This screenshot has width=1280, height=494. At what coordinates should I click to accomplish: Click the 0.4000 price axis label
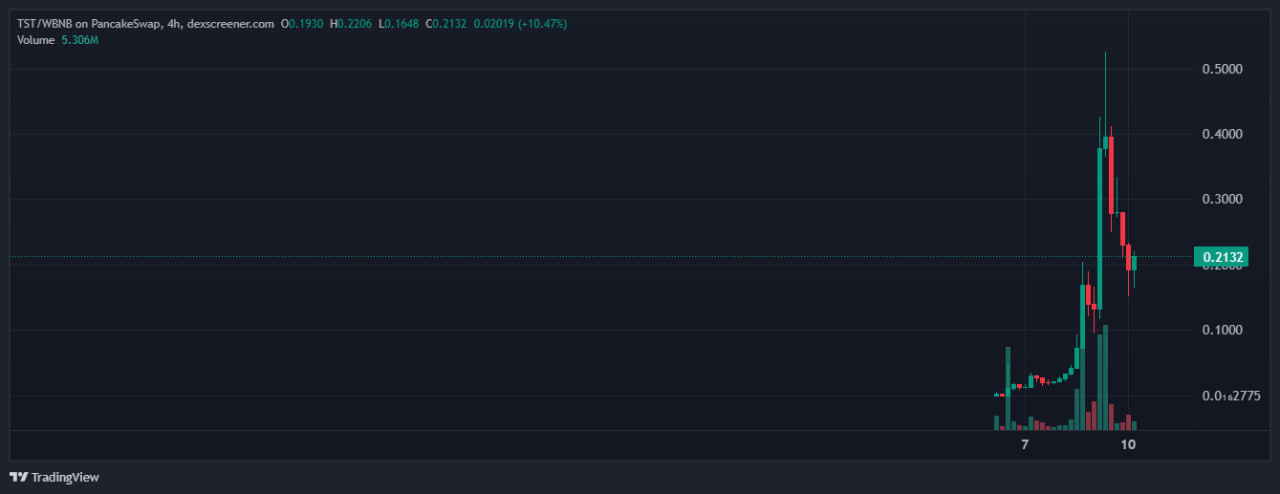click(1222, 134)
